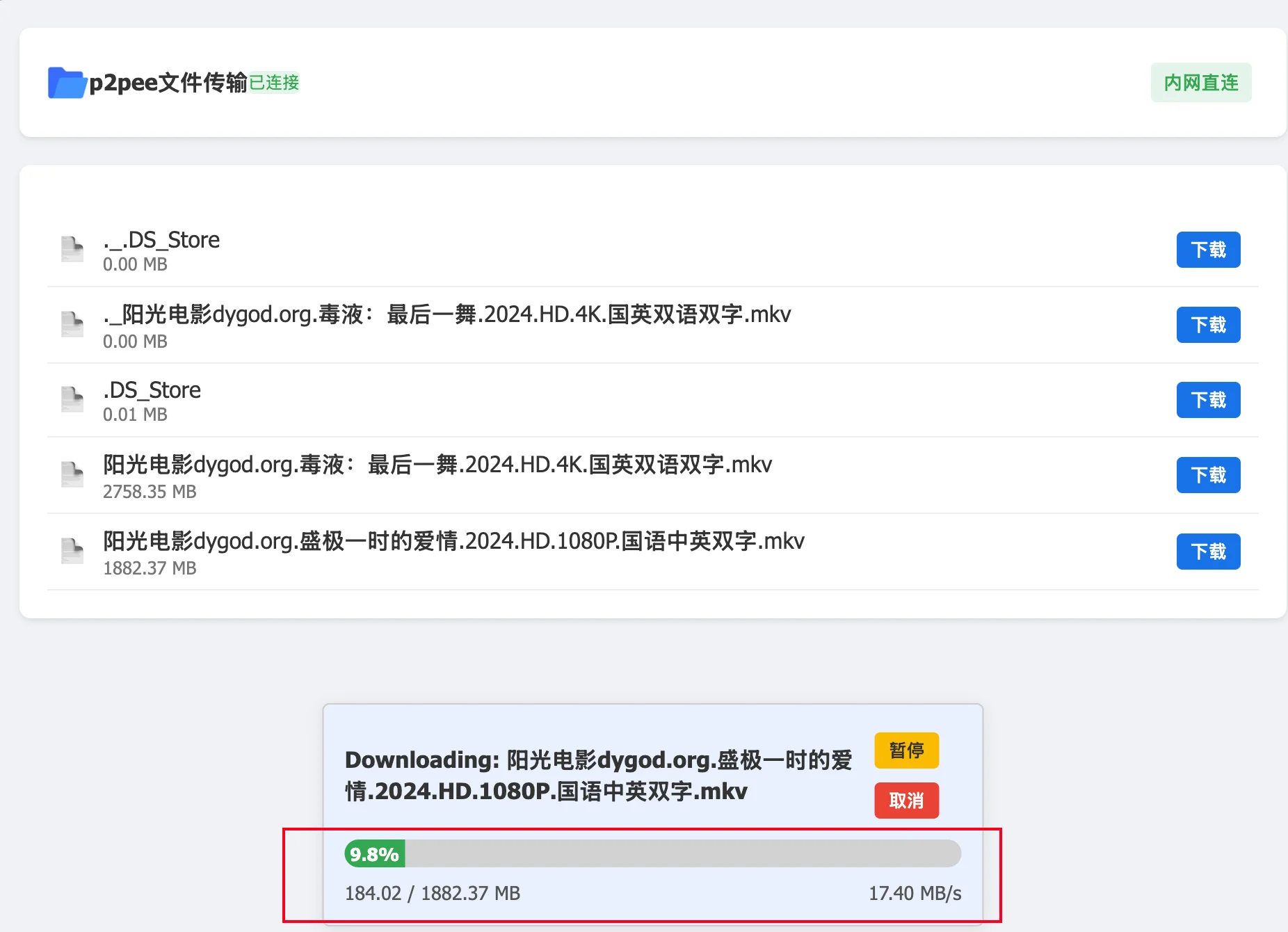Pause the current download with 暂停
This screenshot has width=1288, height=932.
click(906, 750)
